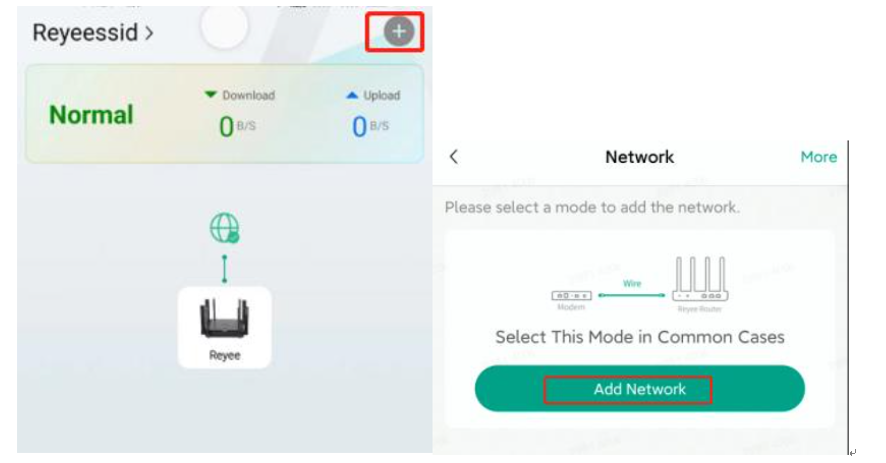The width and height of the screenshot is (886, 463).
Task: Click the Modem diagram icon
Action: [x=571, y=296]
